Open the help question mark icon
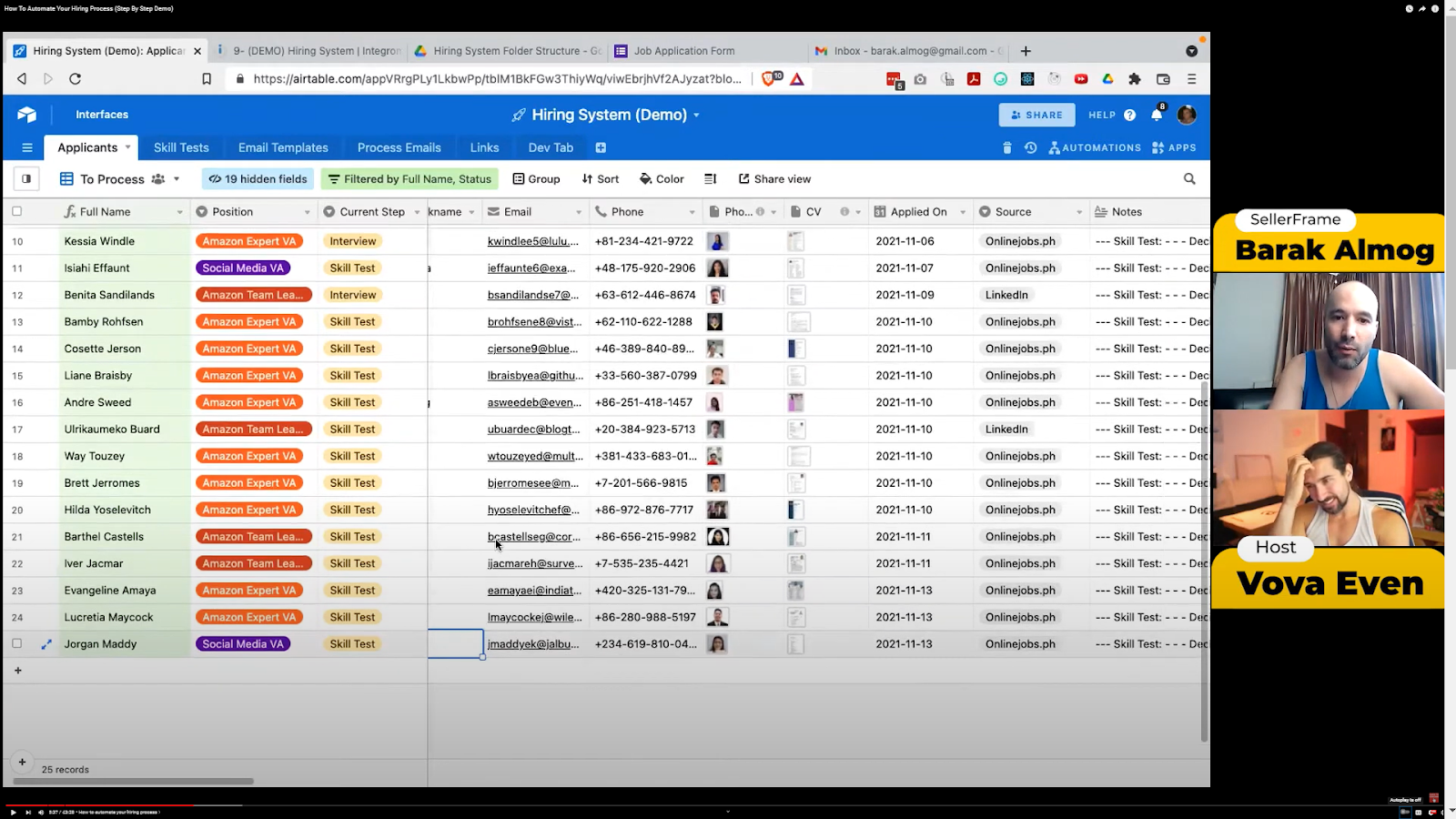Image resolution: width=1456 pixels, height=819 pixels. click(1130, 115)
